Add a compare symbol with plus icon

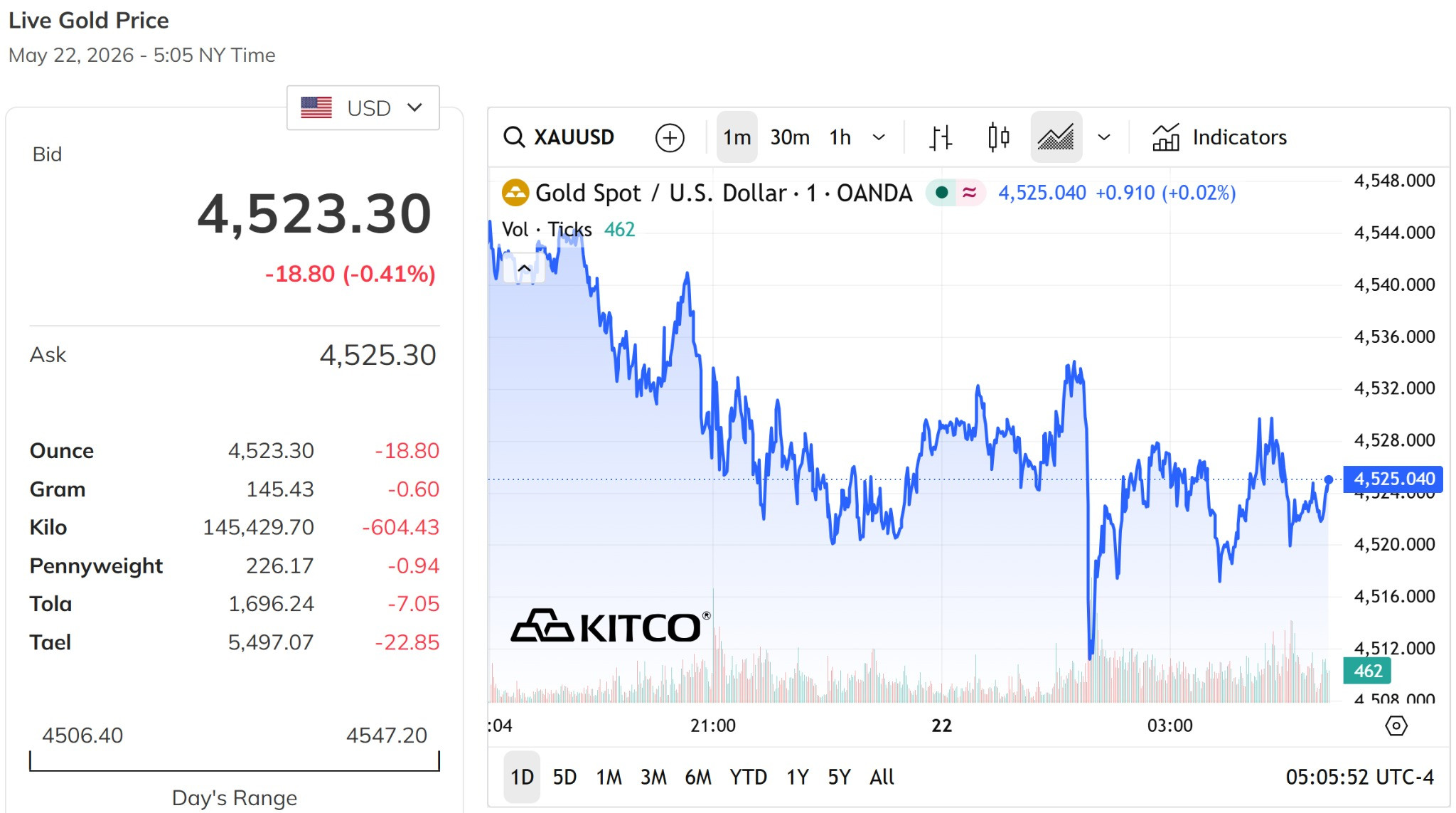[x=670, y=137]
